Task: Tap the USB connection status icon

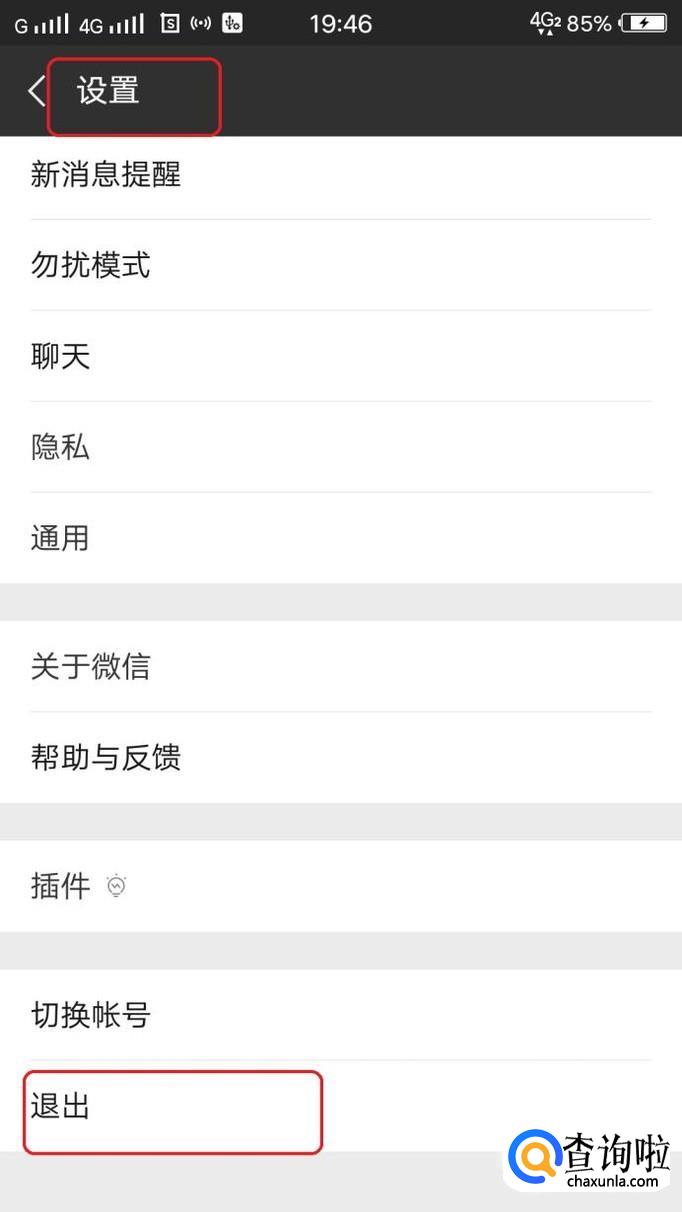Action: (233, 23)
